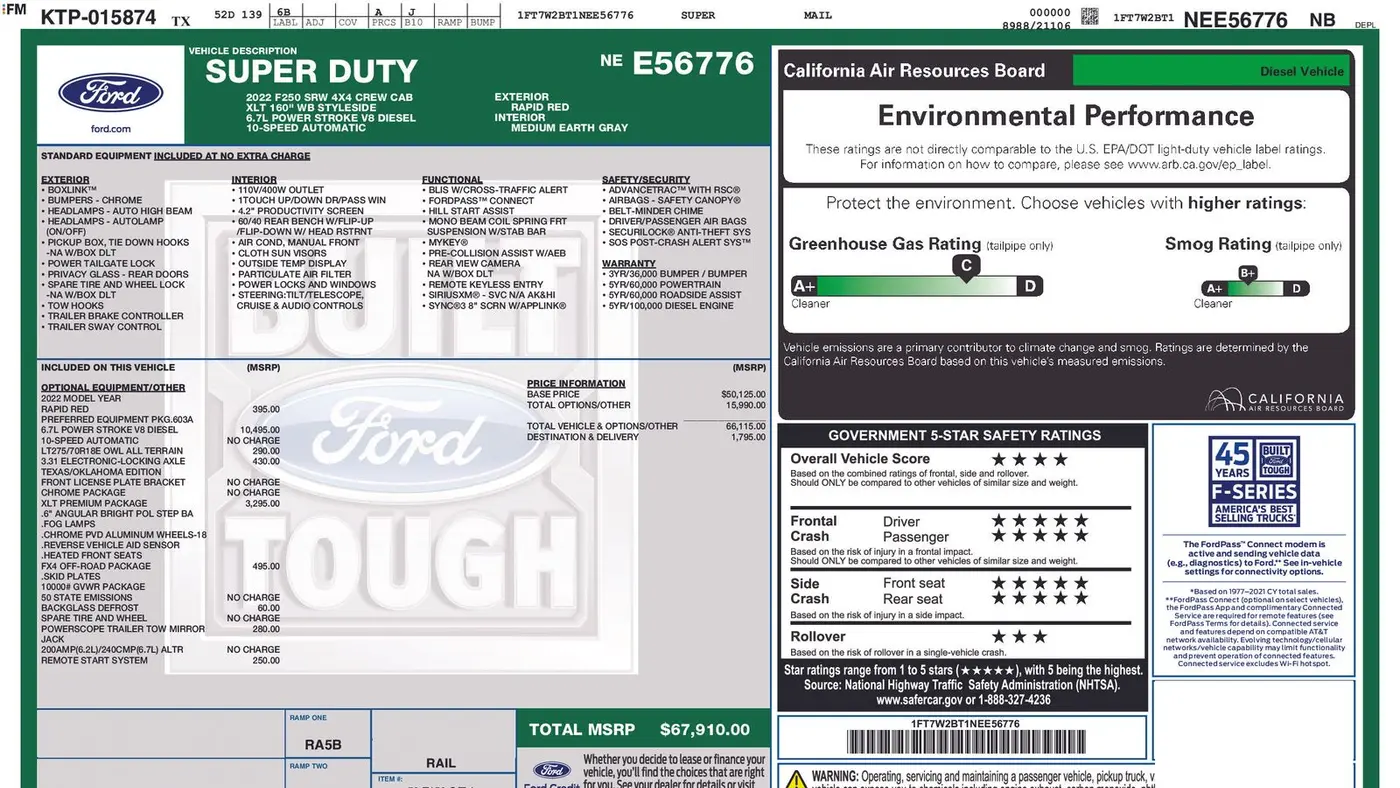
Task: Click the 66,115.00 total vehicle and options amount
Action: tap(745, 426)
